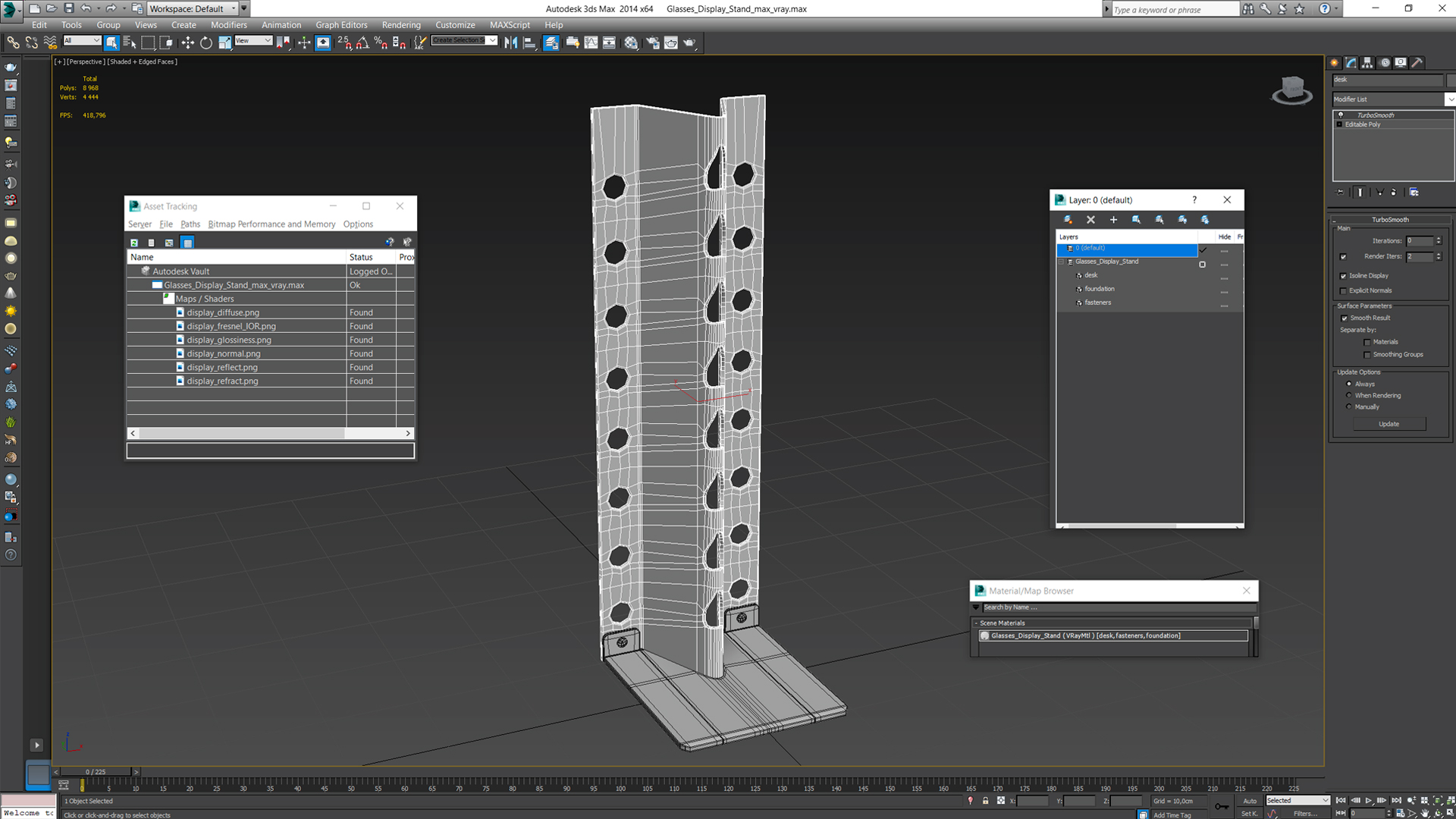The height and width of the screenshot is (819, 1456).
Task: Toggle Percent Snap icon
Action: [381, 43]
